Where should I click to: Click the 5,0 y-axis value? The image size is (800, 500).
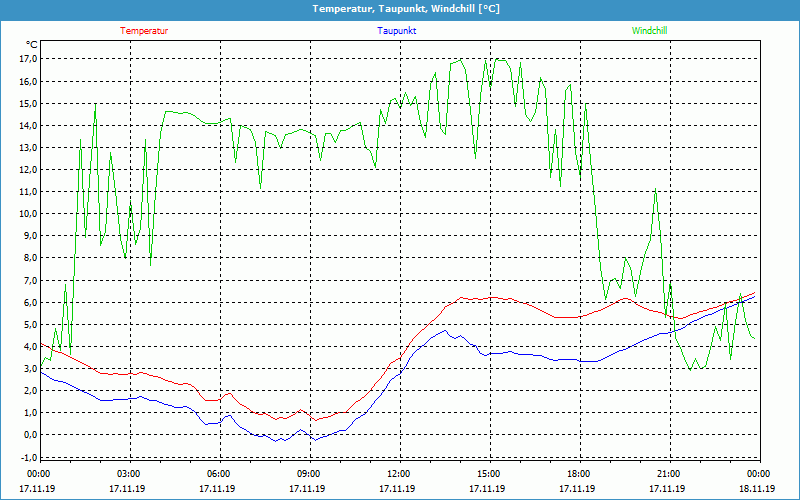pos(31,324)
